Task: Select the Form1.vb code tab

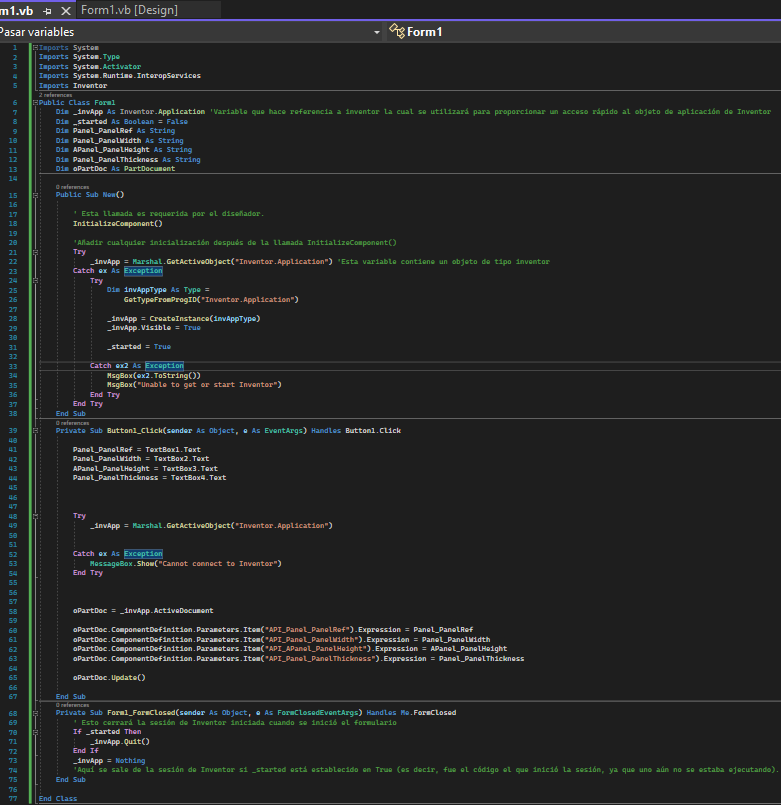Action: click(16, 10)
